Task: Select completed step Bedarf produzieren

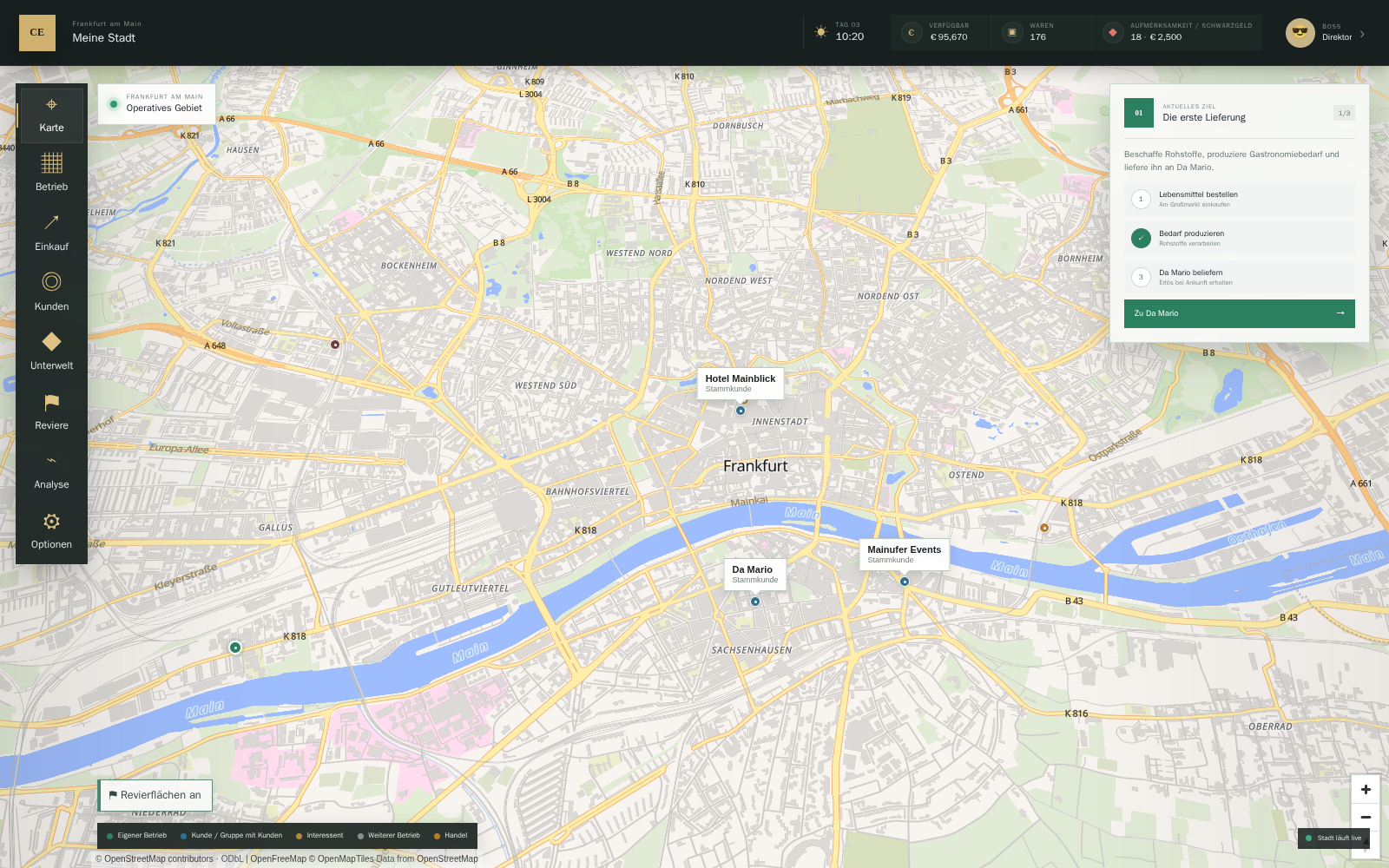Action: pyautogui.click(x=1239, y=238)
